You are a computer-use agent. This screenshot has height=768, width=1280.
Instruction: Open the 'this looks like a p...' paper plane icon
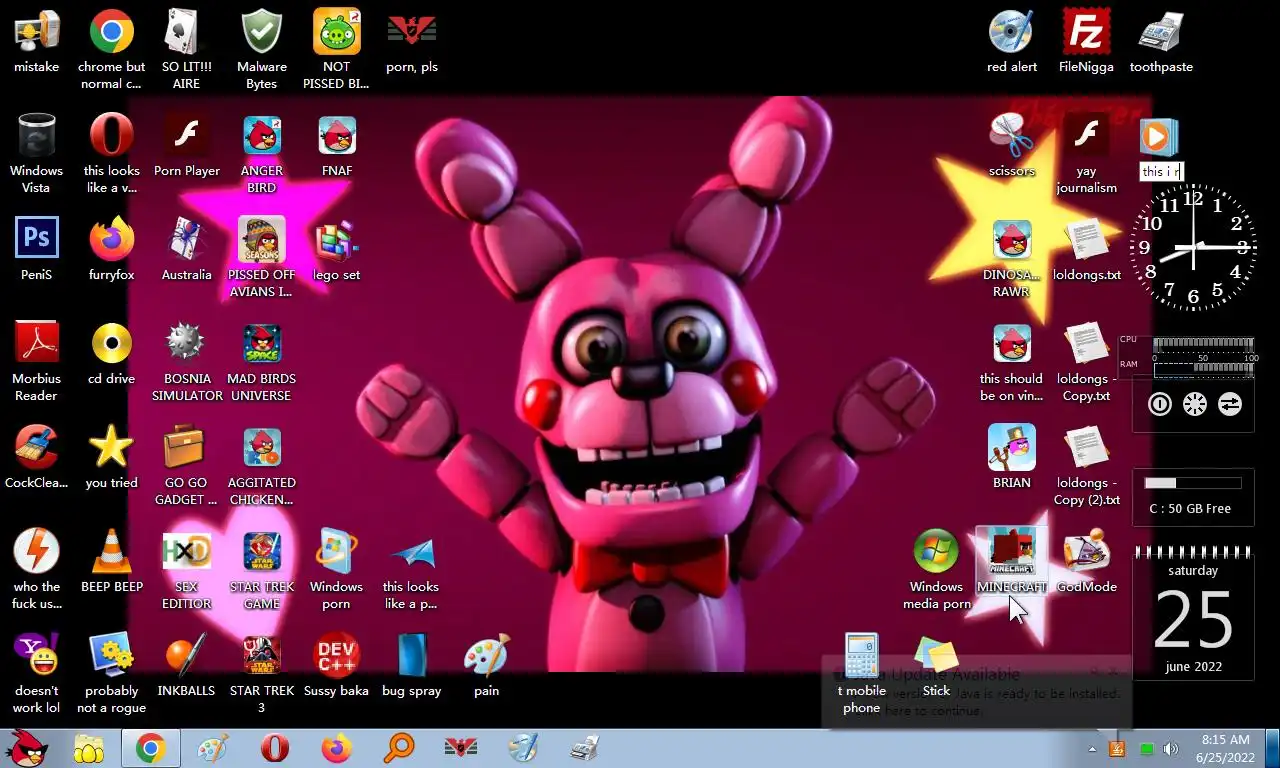pos(411,570)
